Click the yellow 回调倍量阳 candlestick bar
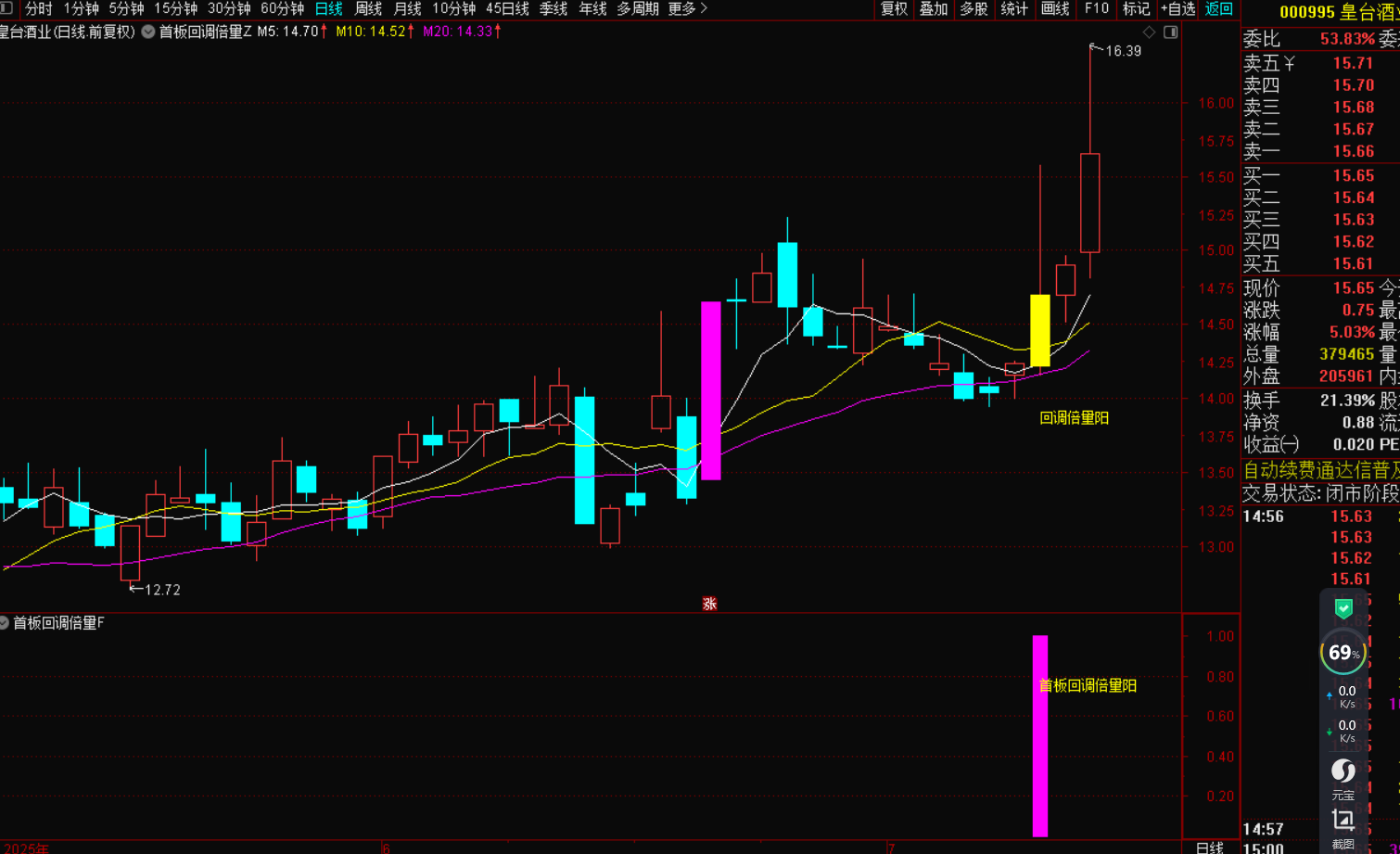The height and width of the screenshot is (854, 1400). pyautogui.click(x=1040, y=330)
